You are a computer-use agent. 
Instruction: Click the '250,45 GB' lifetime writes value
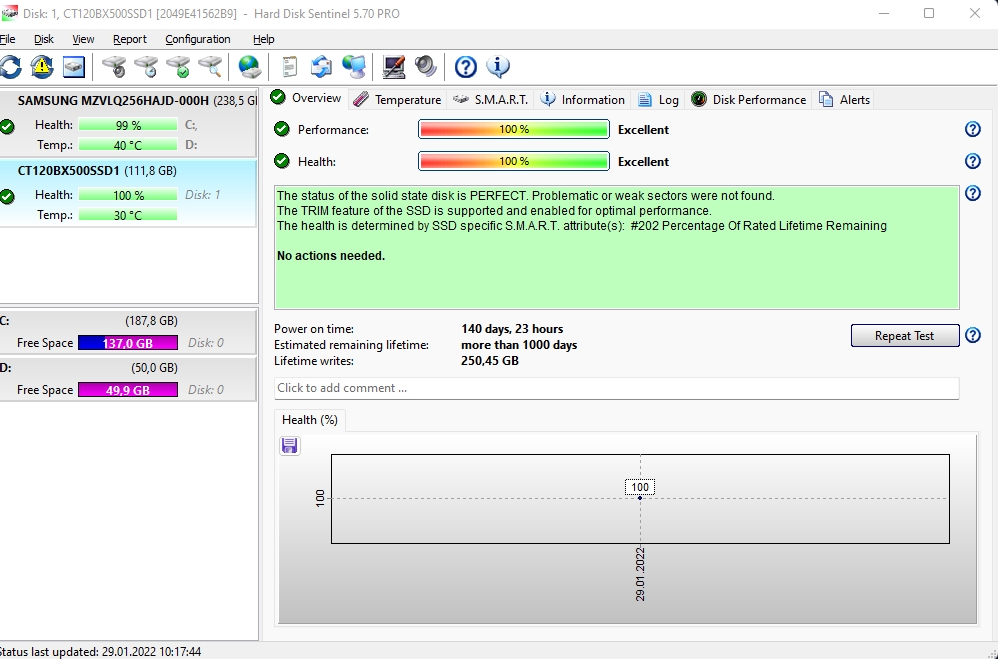tap(490, 361)
